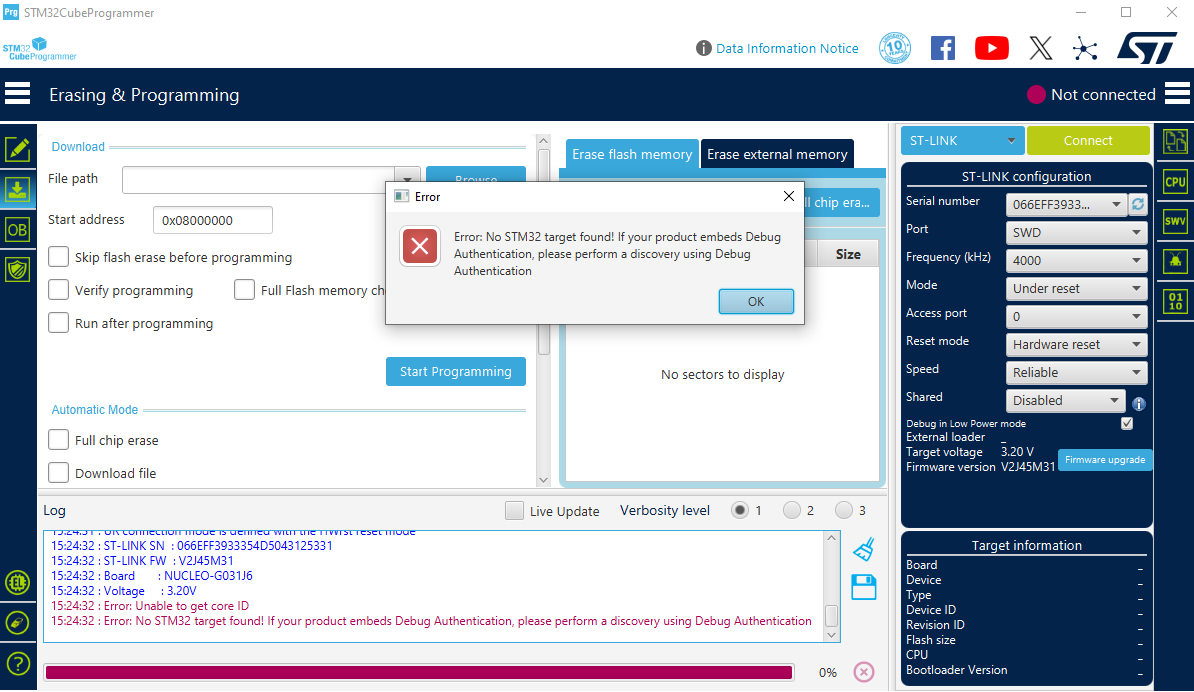Toggle Full Flash memory checksum checkbox

(244, 290)
